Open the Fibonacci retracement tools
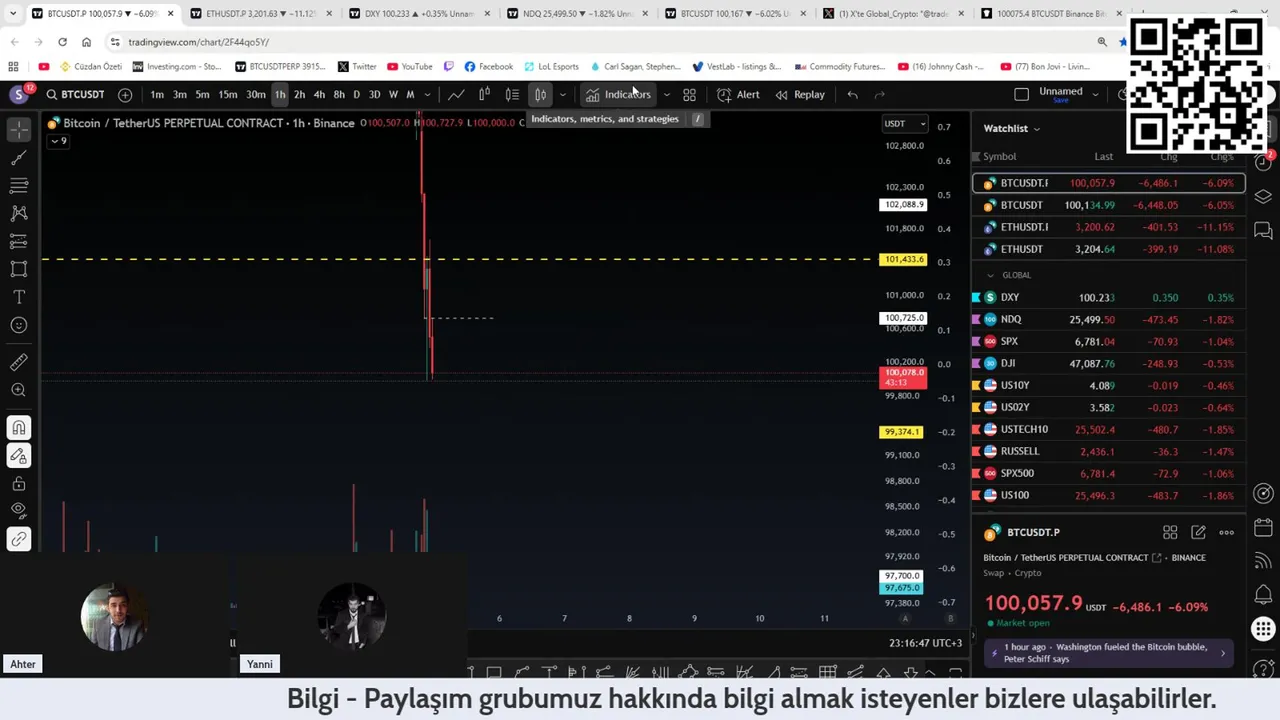This screenshot has width=1280, height=720. tap(18, 186)
